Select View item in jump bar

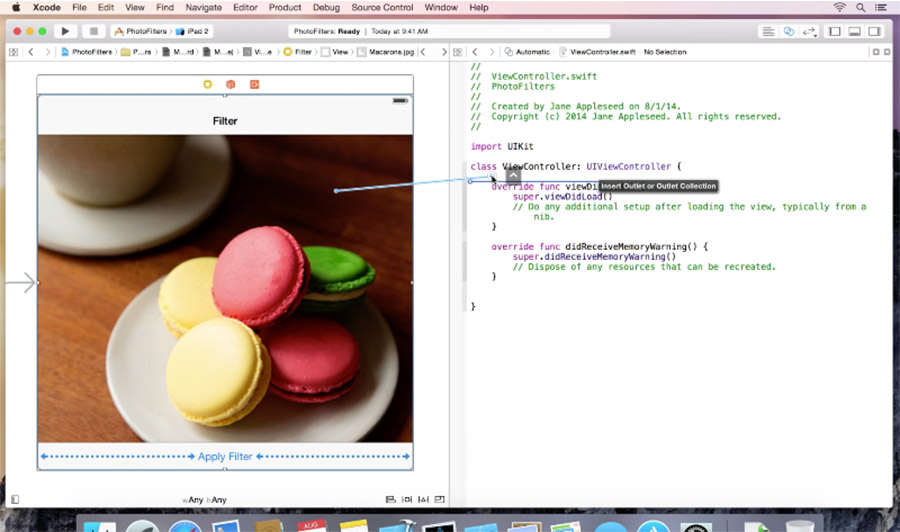[x=335, y=52]
